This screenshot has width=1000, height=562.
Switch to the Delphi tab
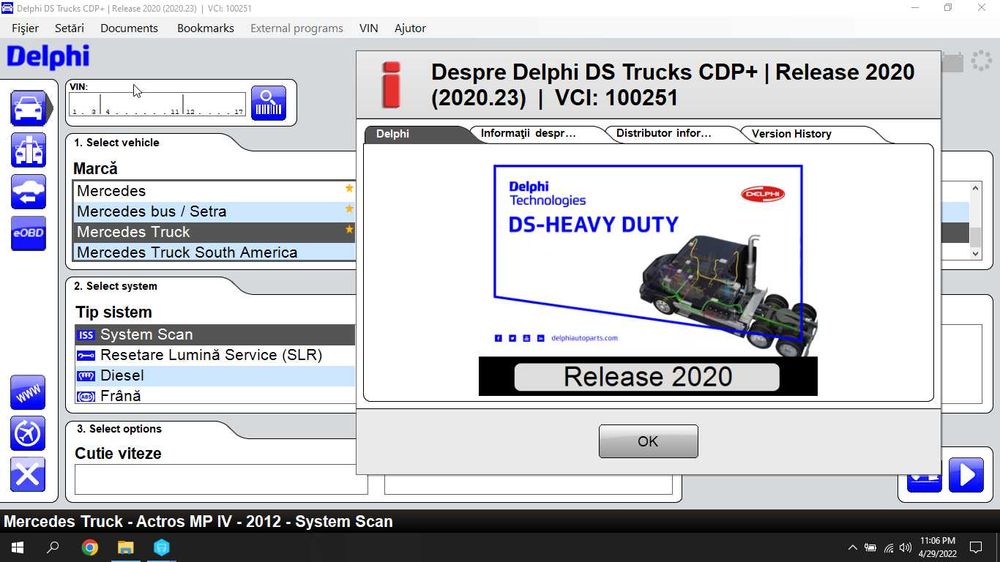418,134
